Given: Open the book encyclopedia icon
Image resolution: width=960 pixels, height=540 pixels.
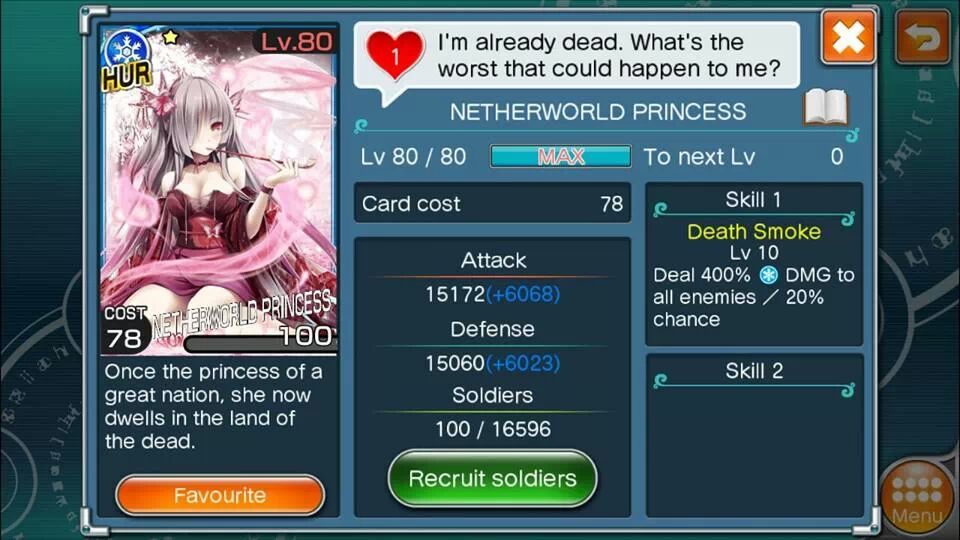Looking at the screenshot, I should click(826, 108).
